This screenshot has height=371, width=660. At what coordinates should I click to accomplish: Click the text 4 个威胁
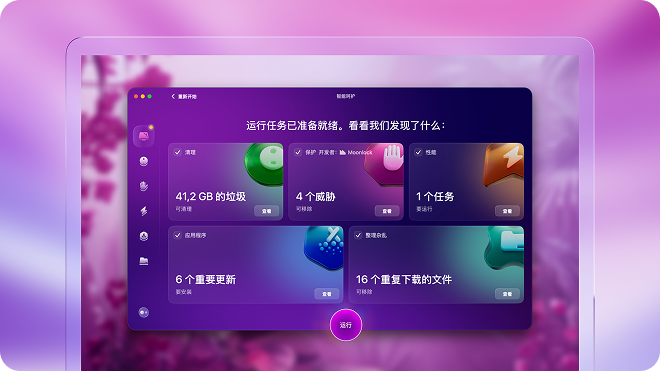315,197
